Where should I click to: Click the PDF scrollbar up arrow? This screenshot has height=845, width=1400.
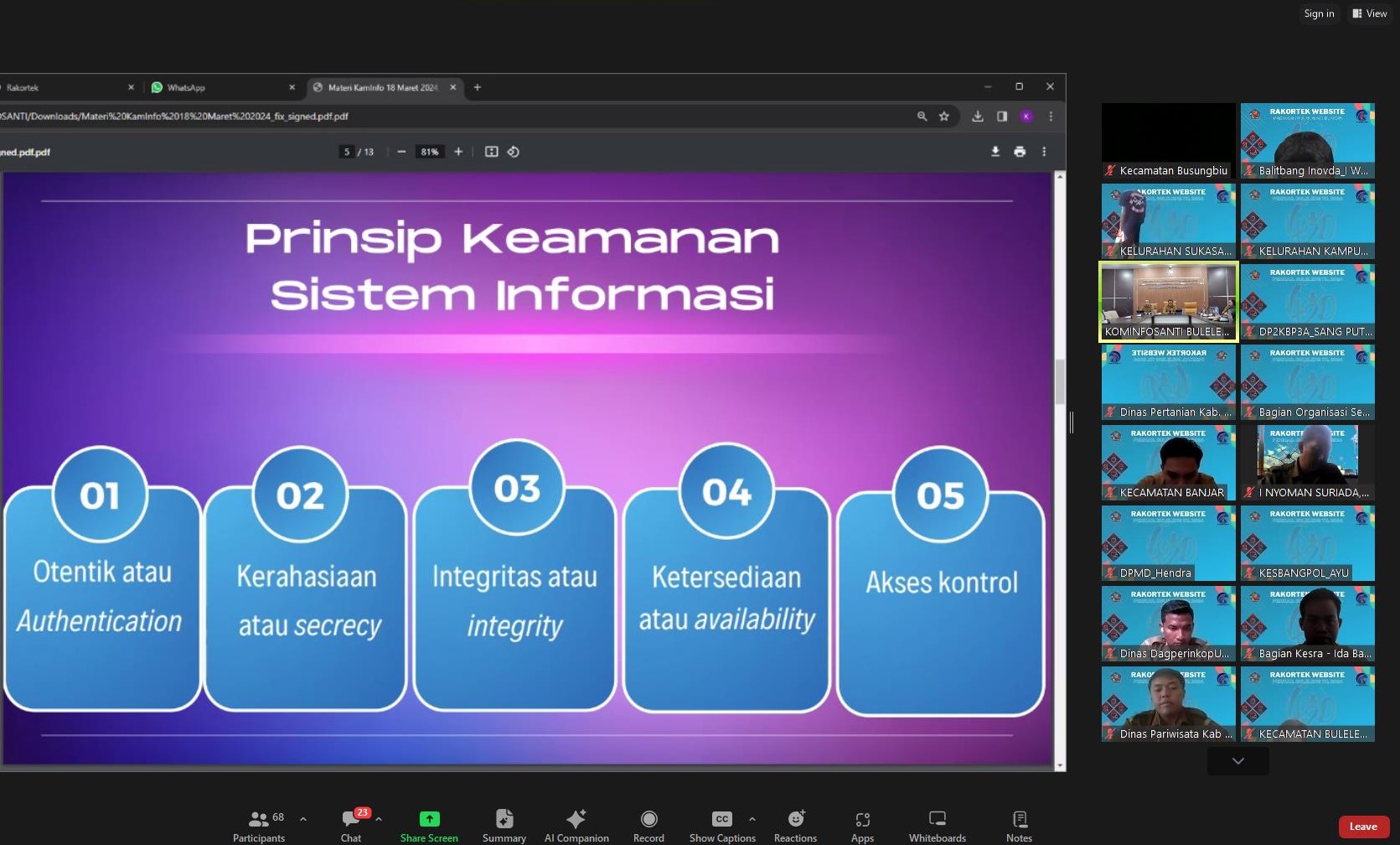[x=1060, y=176]
